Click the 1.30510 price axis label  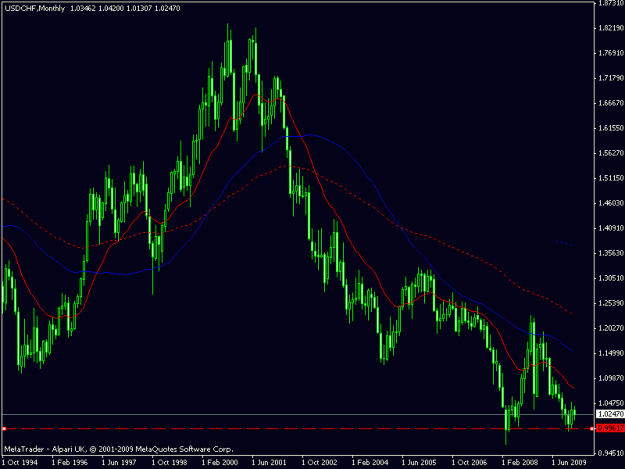(611, 278)
